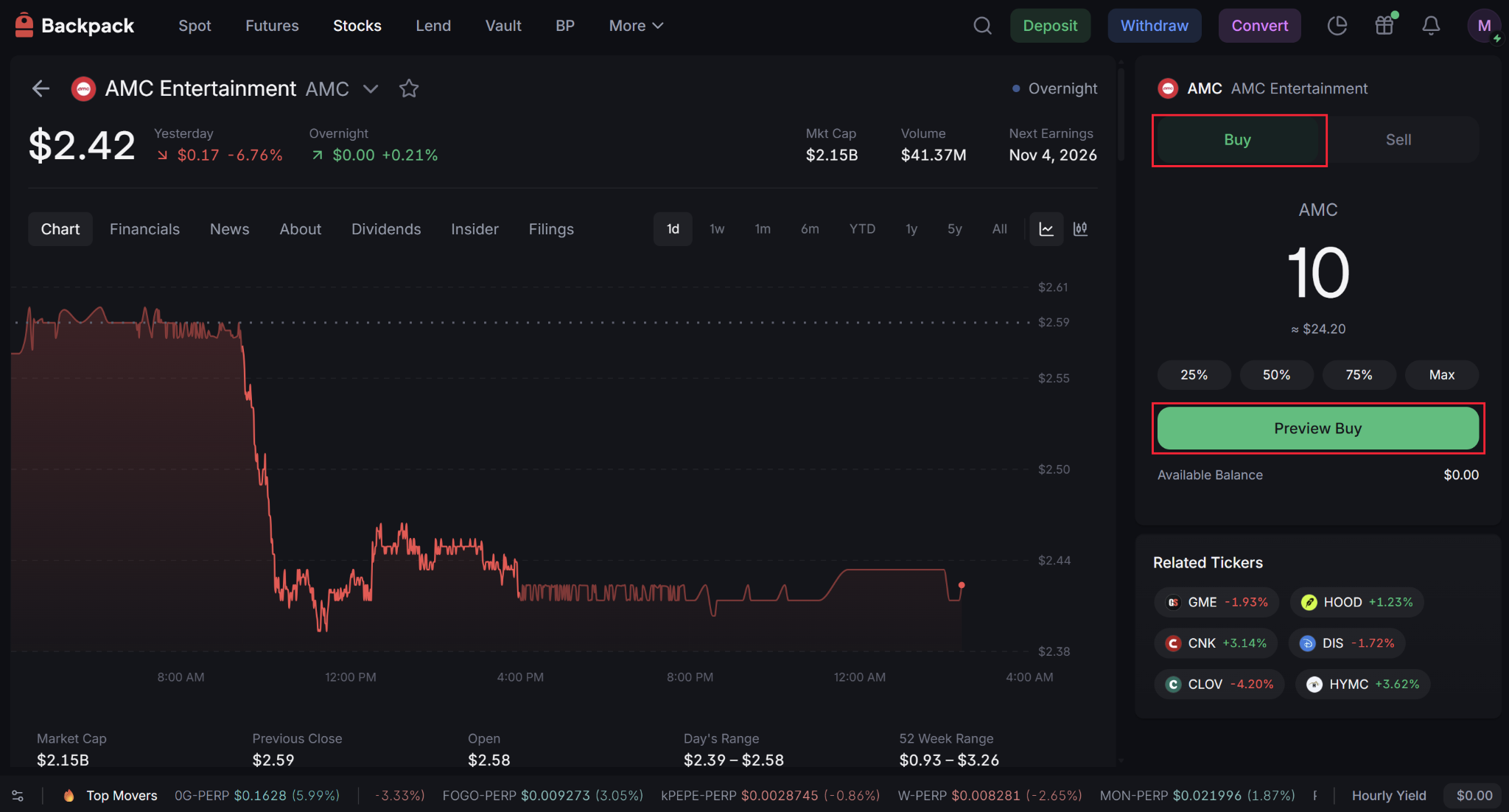Open the BP menu
This screenshot has width=1509, height=812.
565,26
